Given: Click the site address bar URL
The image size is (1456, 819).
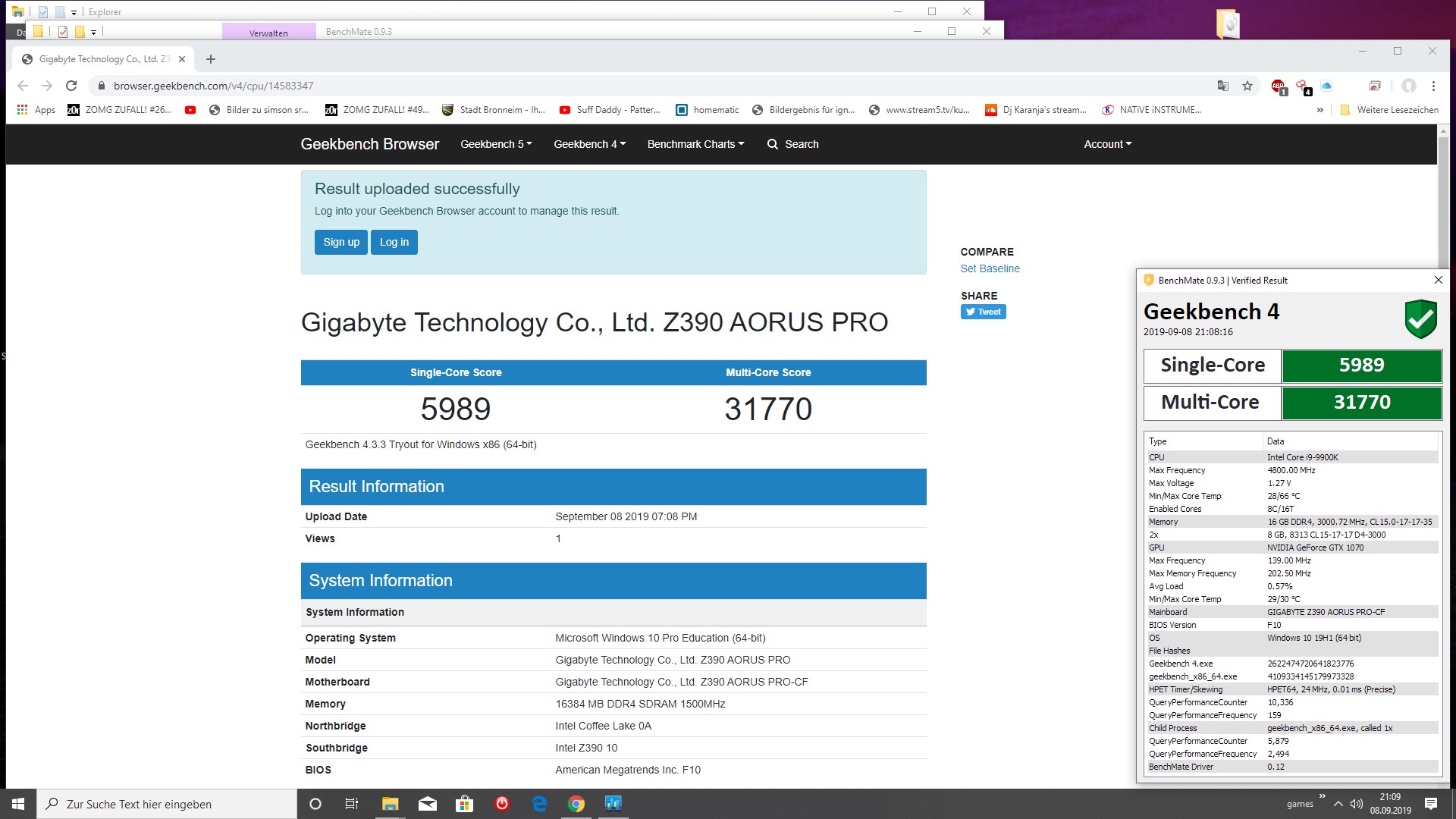Looking at the screenshot, I should click(213, 86).
